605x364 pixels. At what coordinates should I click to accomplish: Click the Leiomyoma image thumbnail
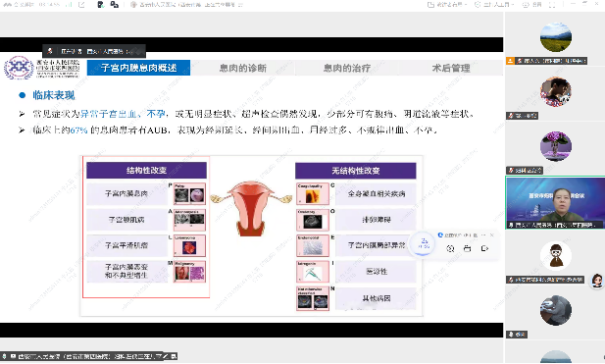189,245
